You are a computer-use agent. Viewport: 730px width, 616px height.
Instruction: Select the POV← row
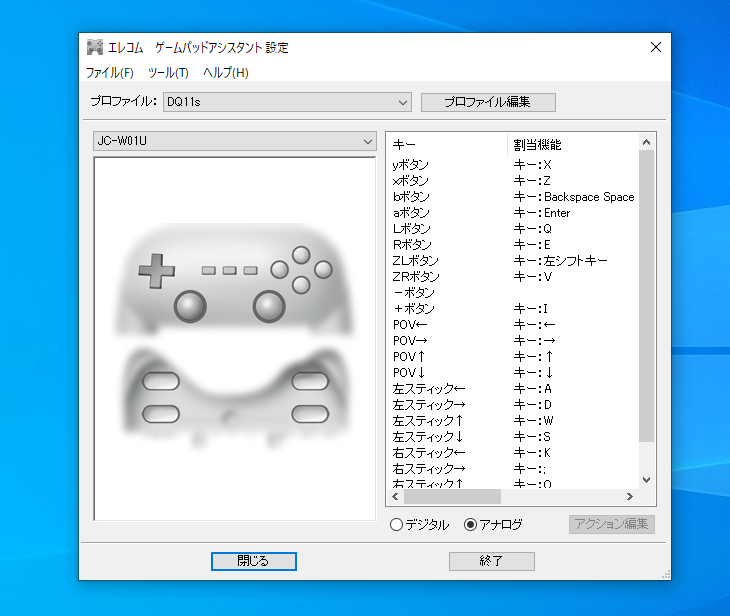pos(513,325)
